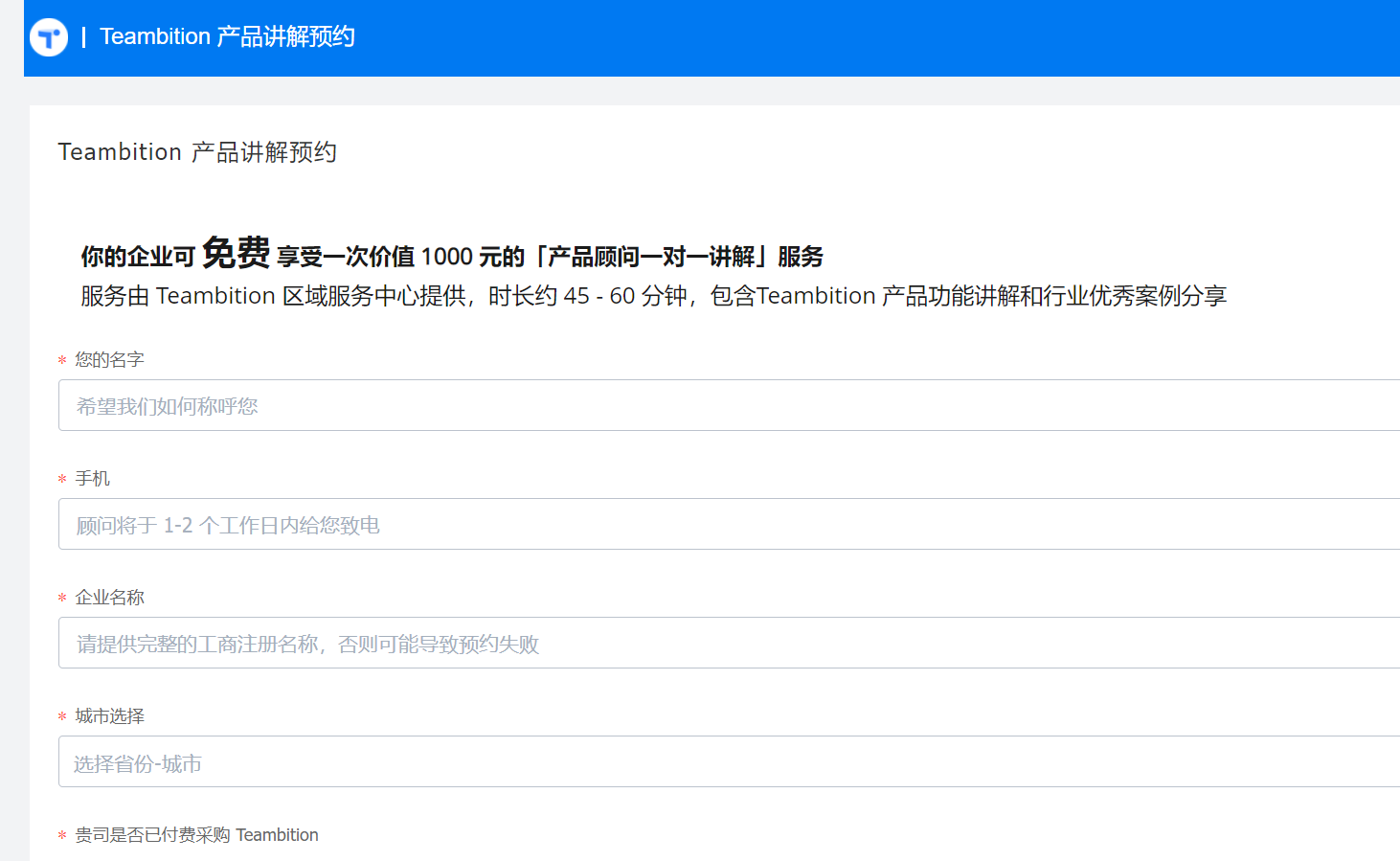The height and width of the screenshot is (861, 1400).
Task: Click the 您的名字 field label
Action: coord(109,359)
